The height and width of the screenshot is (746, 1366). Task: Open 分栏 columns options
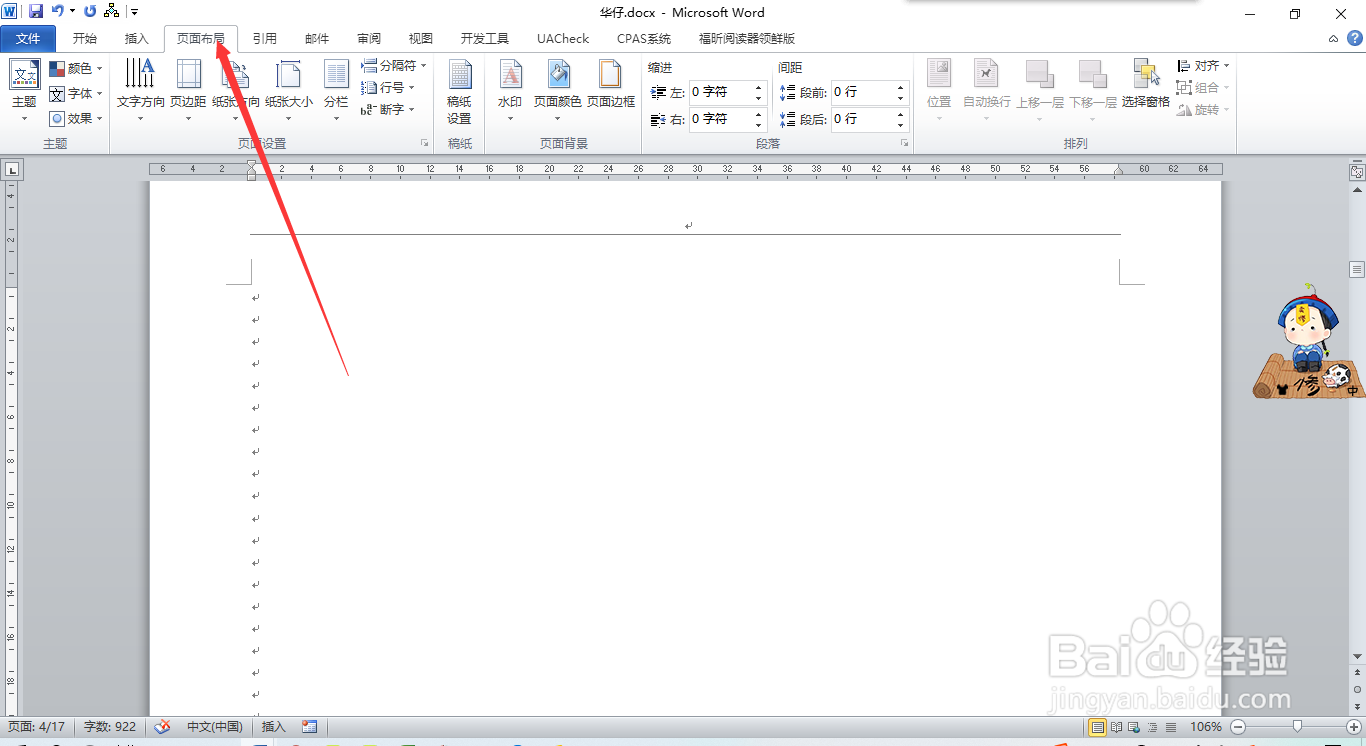tap(336, 92)
